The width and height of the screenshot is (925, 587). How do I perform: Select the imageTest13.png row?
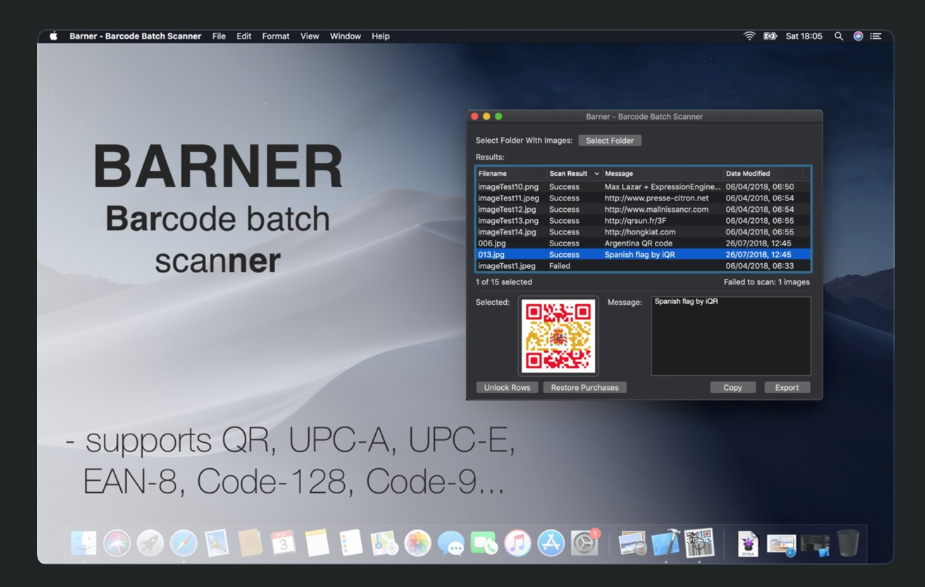tap(644, 221)
